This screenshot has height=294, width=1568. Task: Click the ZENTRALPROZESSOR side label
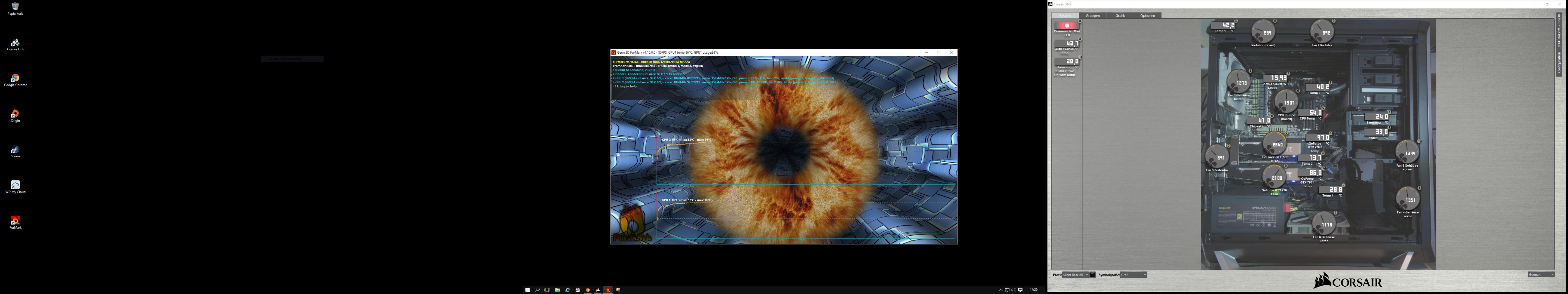(x=1559, y=32)
